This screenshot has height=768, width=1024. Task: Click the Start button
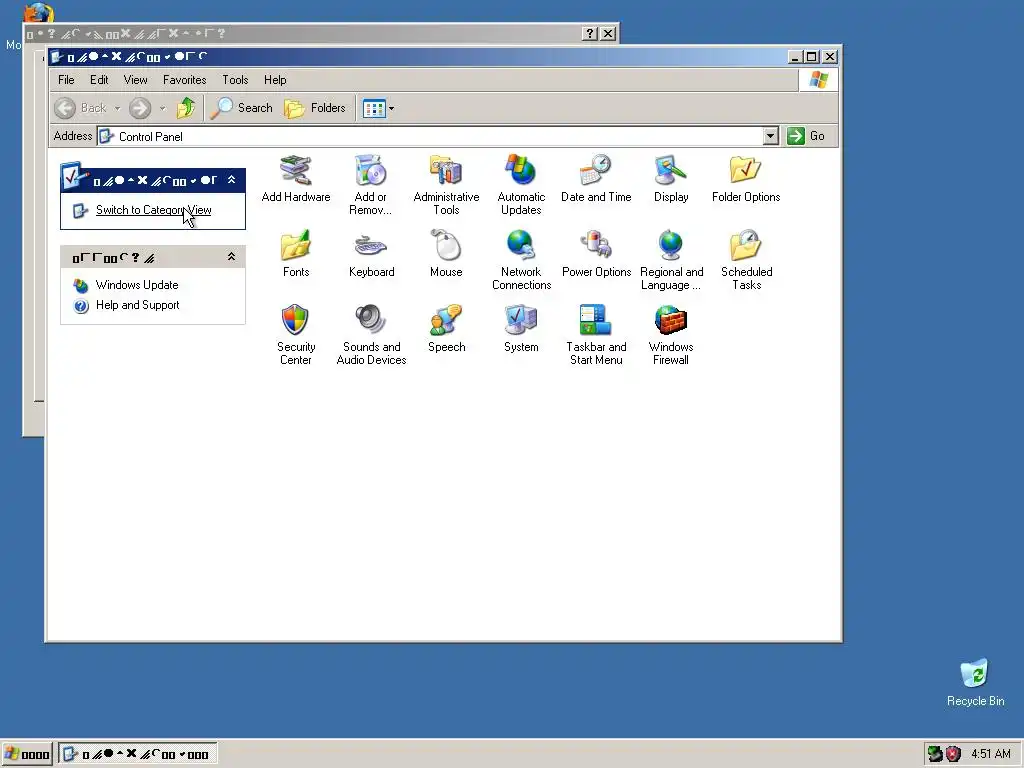pyautogui.click(x=27, y=754)
